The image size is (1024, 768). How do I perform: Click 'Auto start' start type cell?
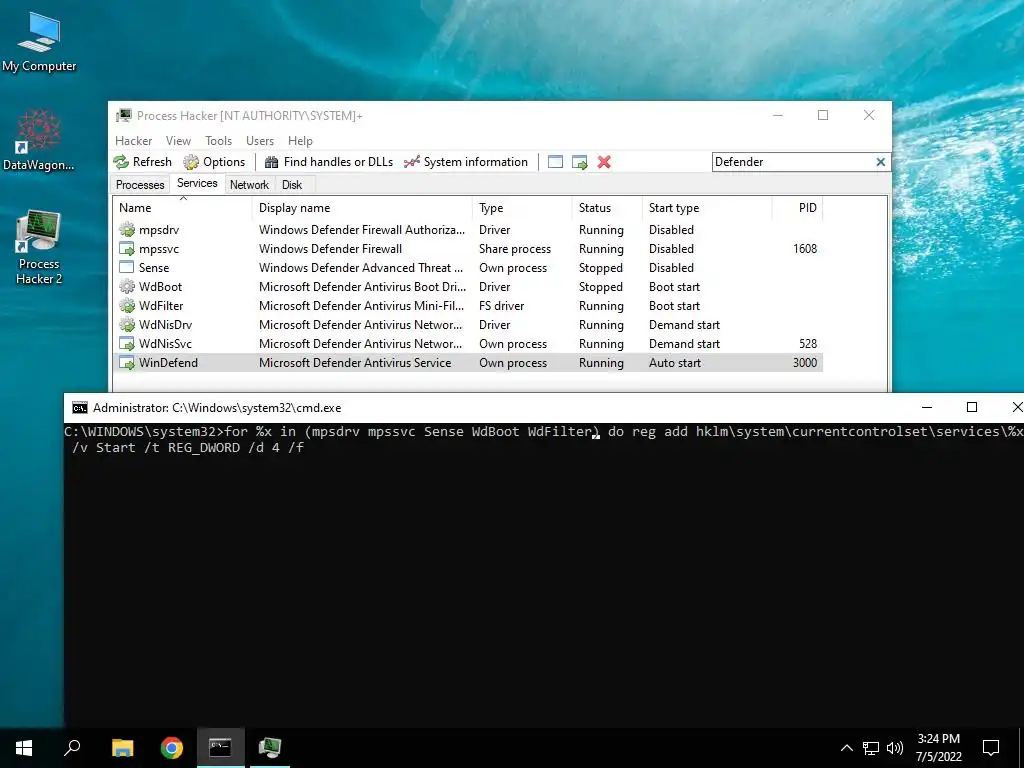point(675,362)
